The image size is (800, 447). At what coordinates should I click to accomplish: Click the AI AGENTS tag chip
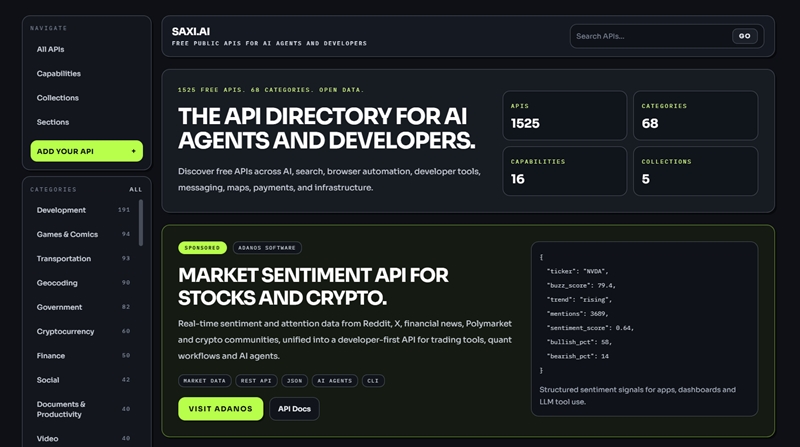(x=333, y=381)
